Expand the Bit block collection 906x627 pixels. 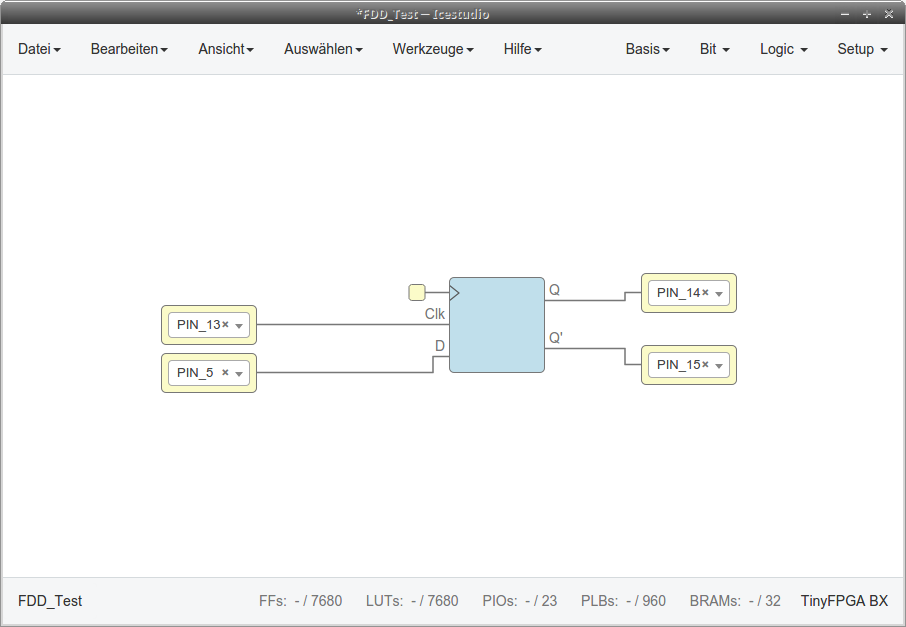tap(713, 48)
